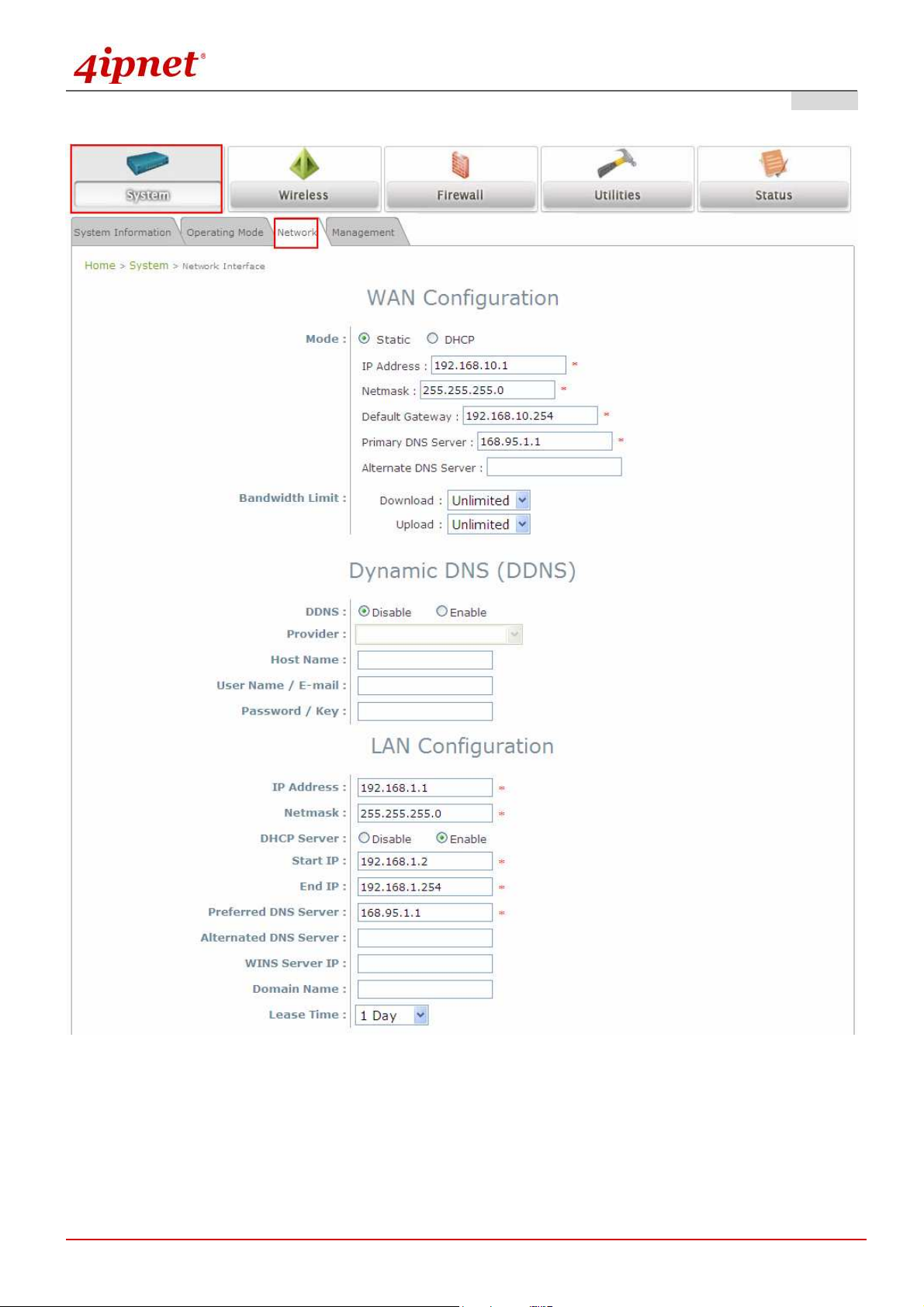
Task: Select Static WAN mode
Action: 364,339
